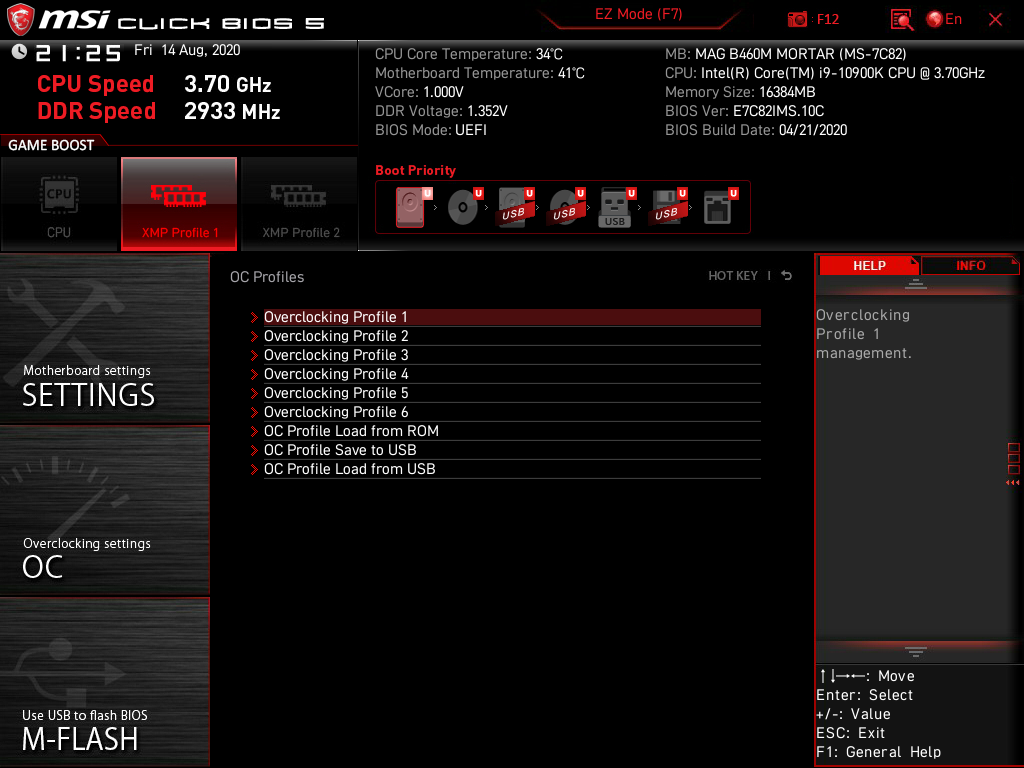Screen dimensions: 1024x768
Task: Change the BIOS language via the En globe
Action: click(x=938, y=19)
